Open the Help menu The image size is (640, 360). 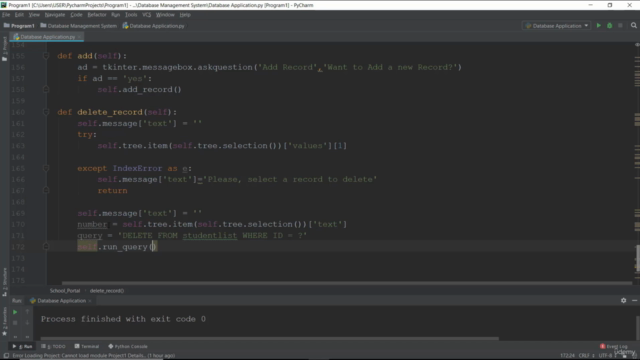pyautogui.click(x=185, y=15)
